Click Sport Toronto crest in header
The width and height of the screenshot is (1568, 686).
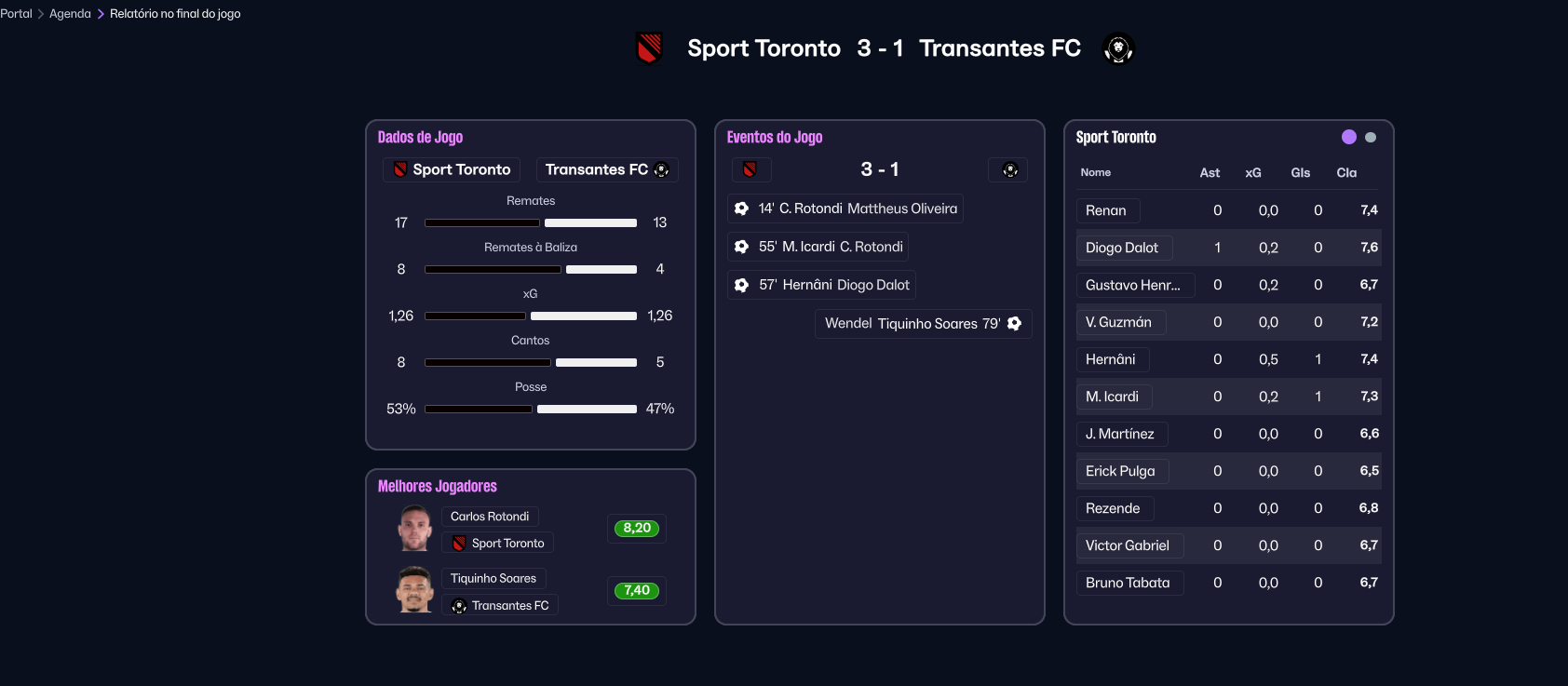[x=649, y=48]
